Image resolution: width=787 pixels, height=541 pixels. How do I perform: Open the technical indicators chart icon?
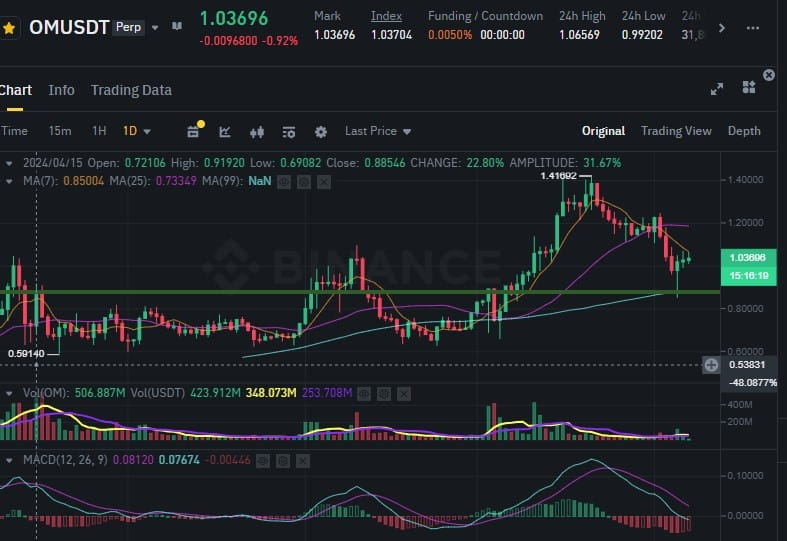225,132
